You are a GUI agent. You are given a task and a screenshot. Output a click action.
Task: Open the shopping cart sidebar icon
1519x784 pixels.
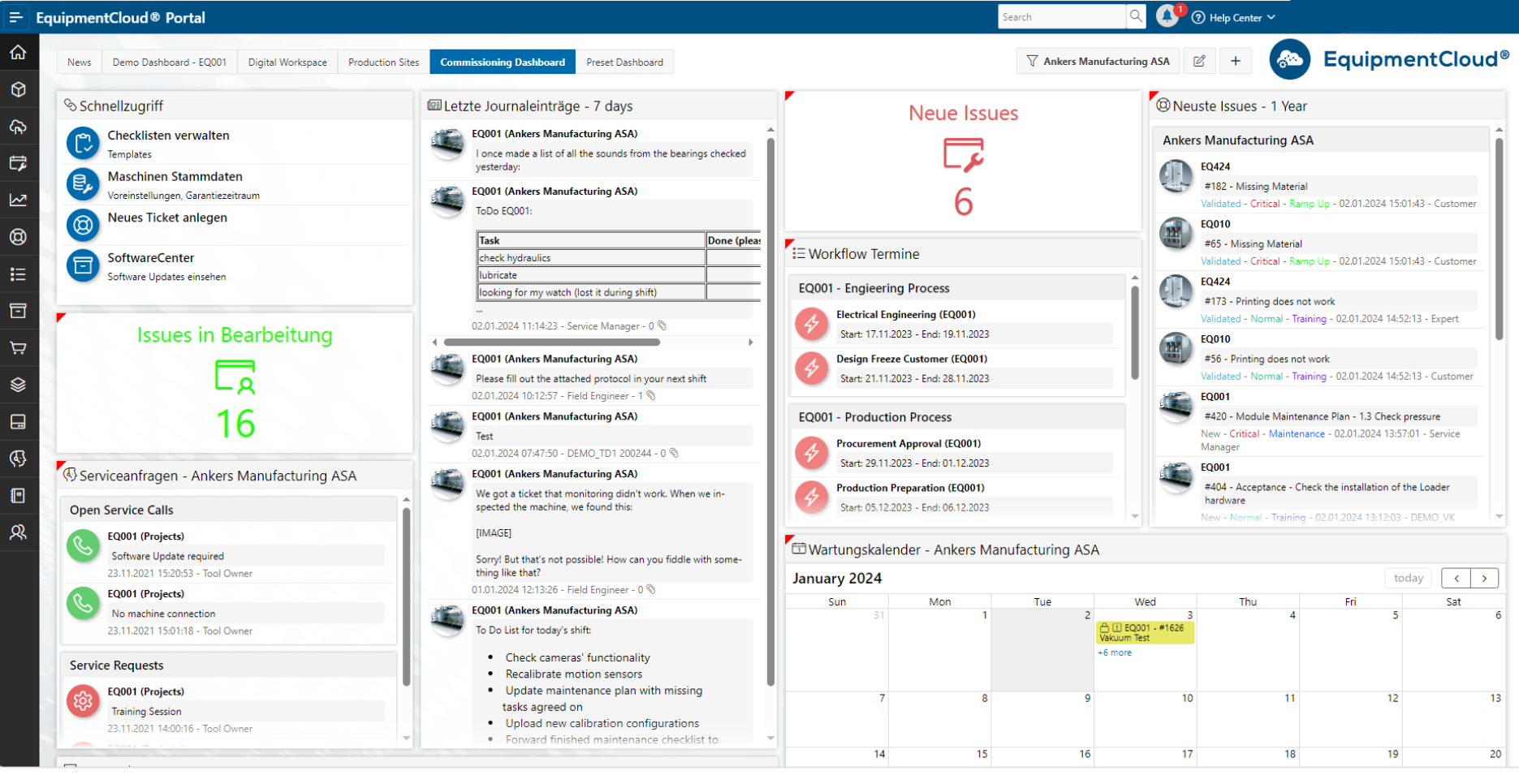[x=18, y=348]
